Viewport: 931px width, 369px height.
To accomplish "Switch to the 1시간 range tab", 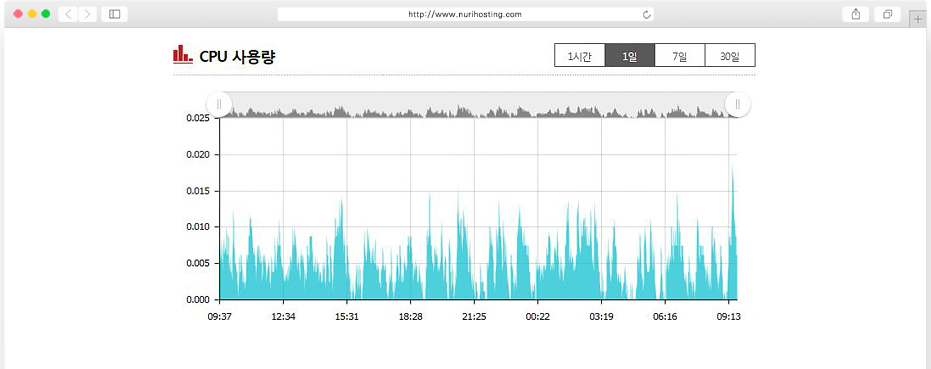I will click(x=580, y=55).
